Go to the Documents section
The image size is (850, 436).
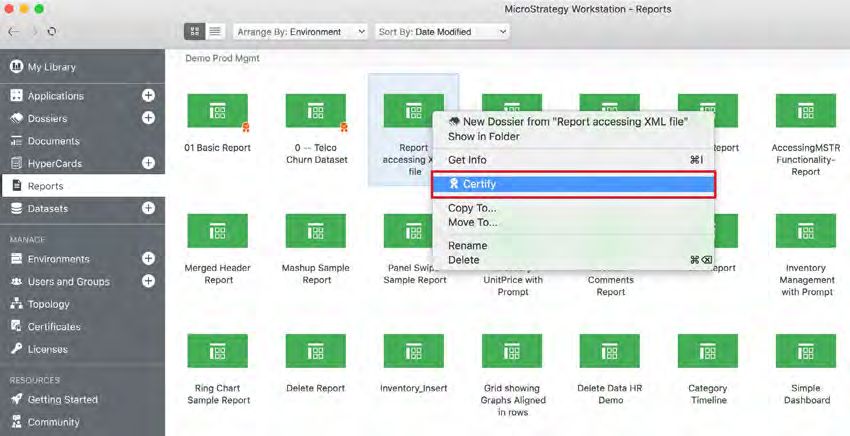click(x=82, y=141)
